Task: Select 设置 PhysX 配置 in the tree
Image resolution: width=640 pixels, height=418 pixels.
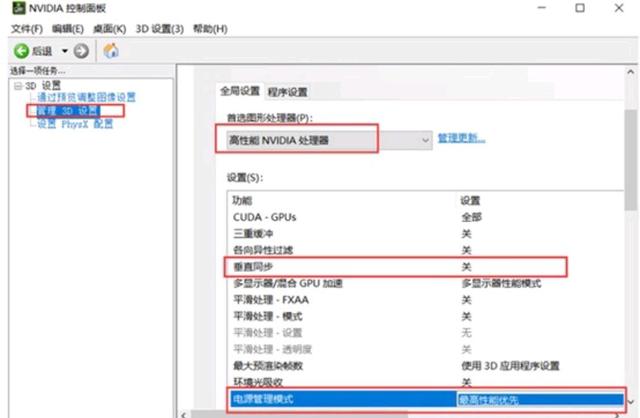Action: [75, 124]
